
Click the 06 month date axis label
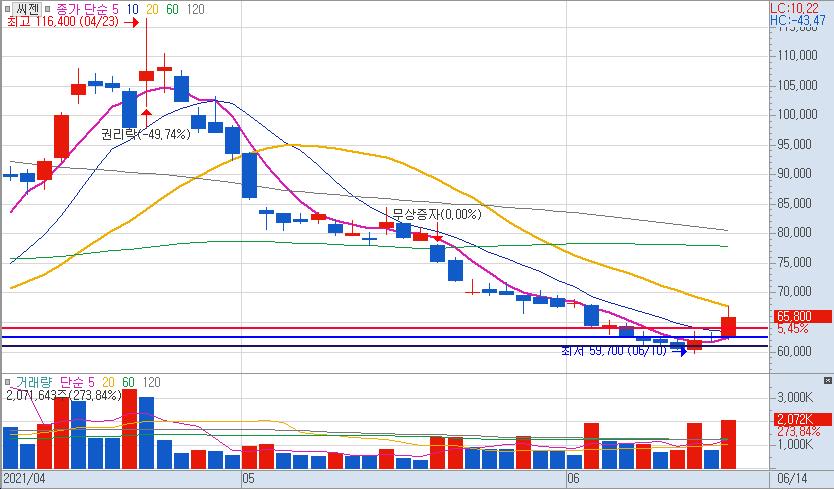pyautogui.click(x=573, y=478)
